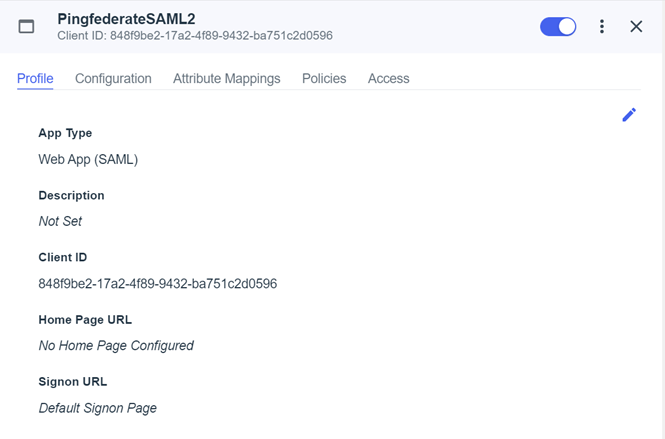Click the Web App (SAML) value
Image resolution: width=665 pixels, height=439 pixels.
click(88, 159)
